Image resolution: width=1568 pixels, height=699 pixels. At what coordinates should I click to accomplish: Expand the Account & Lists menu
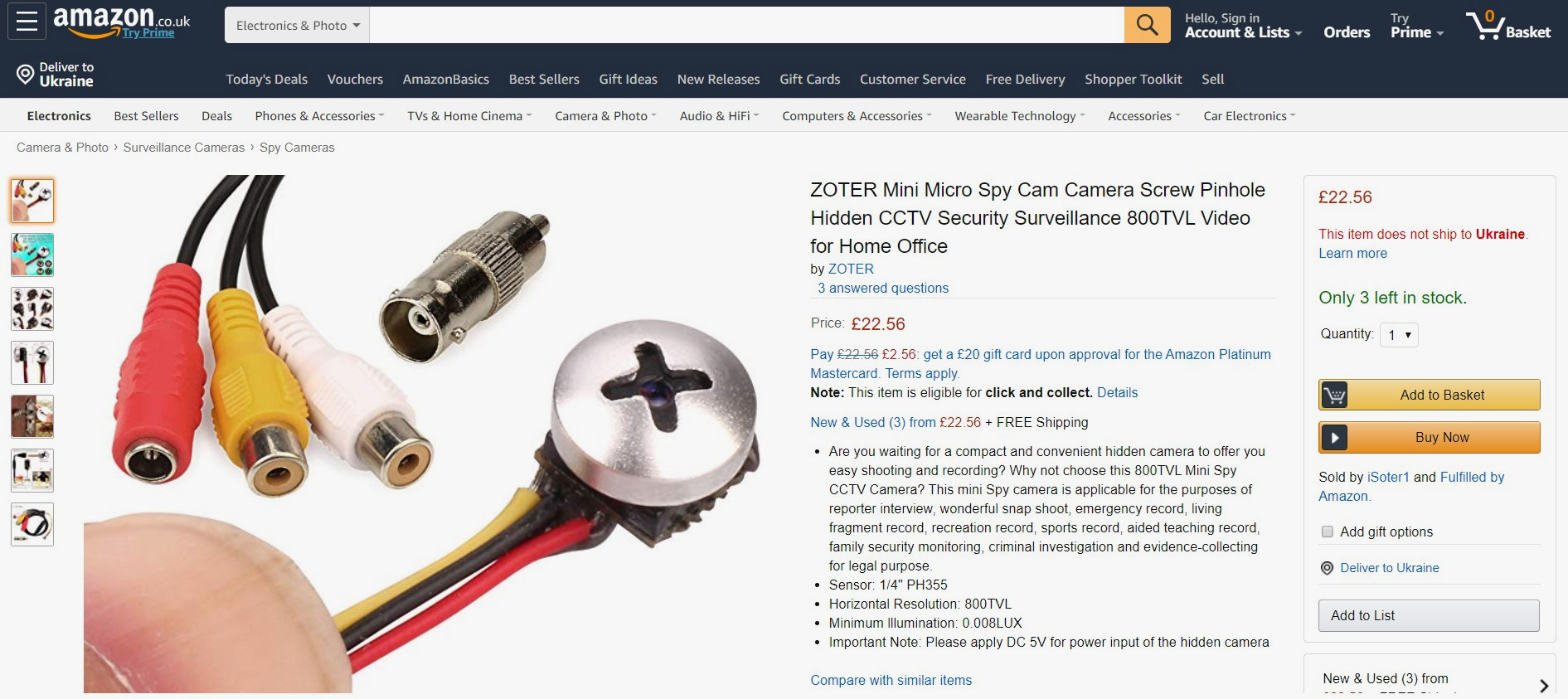coord(1243,25)
